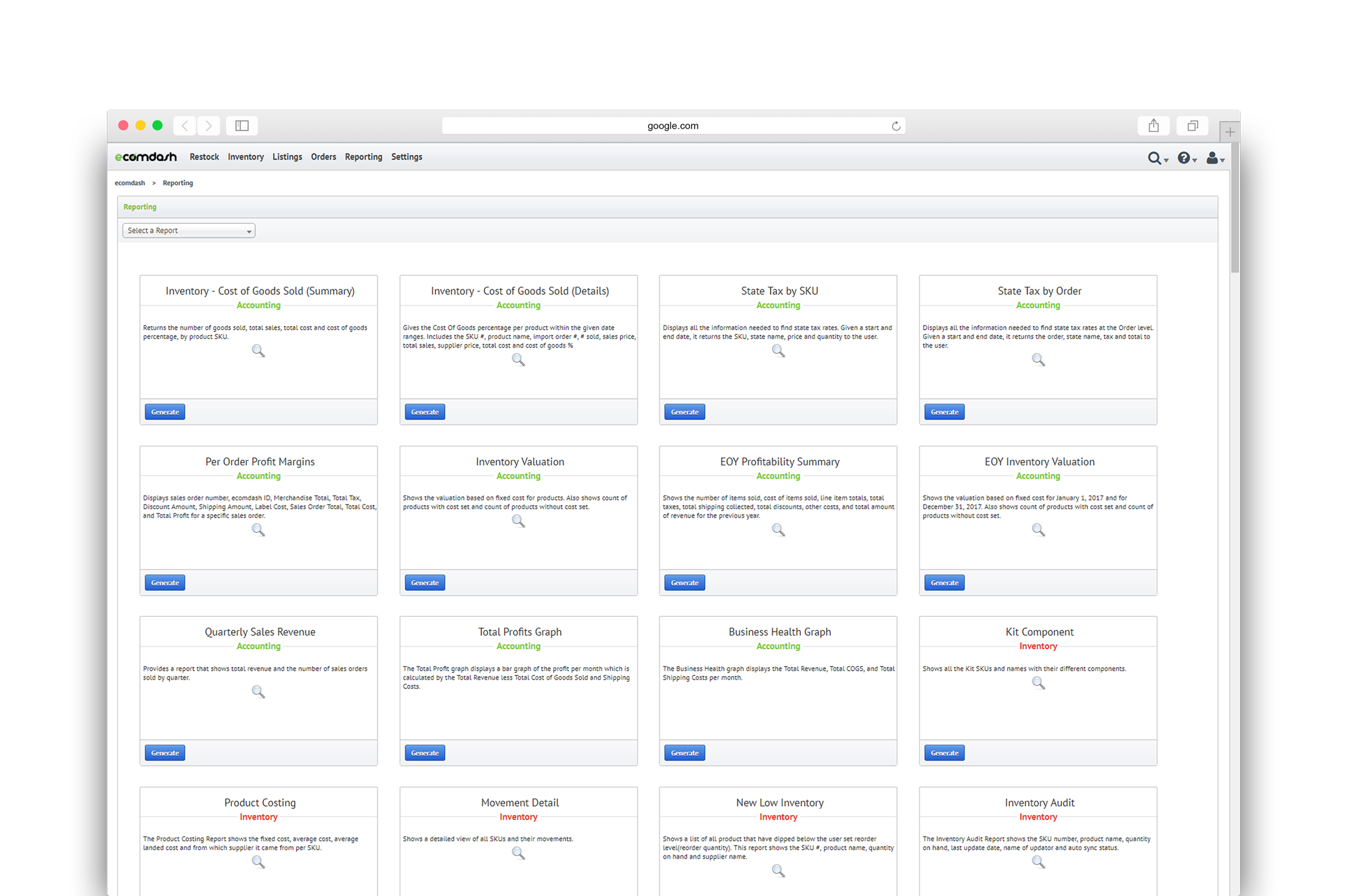The height and width of the screenshot is (896, 1353).
Task: Click magnifier in Movement Detail card
Action: click(518, 853)
